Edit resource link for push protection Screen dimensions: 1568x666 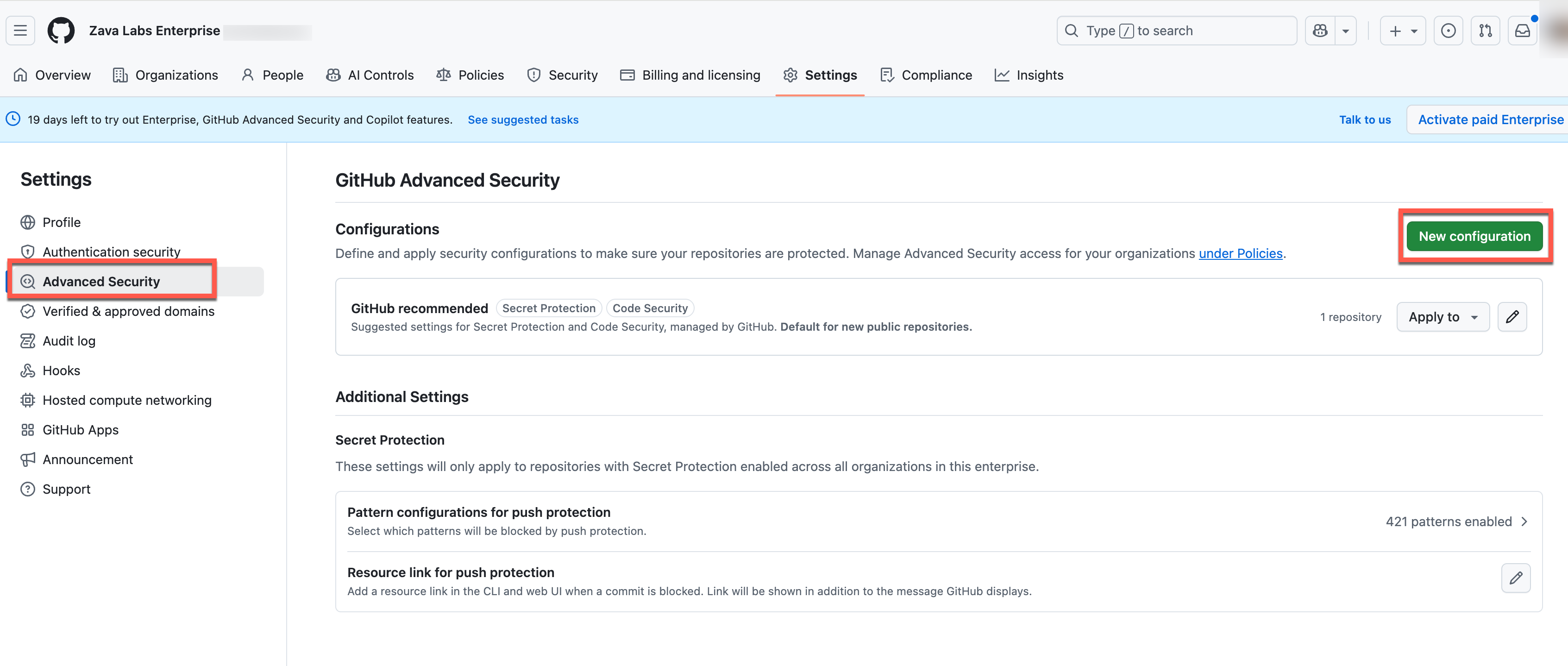pyautogui.click(x=1516, y=578)
